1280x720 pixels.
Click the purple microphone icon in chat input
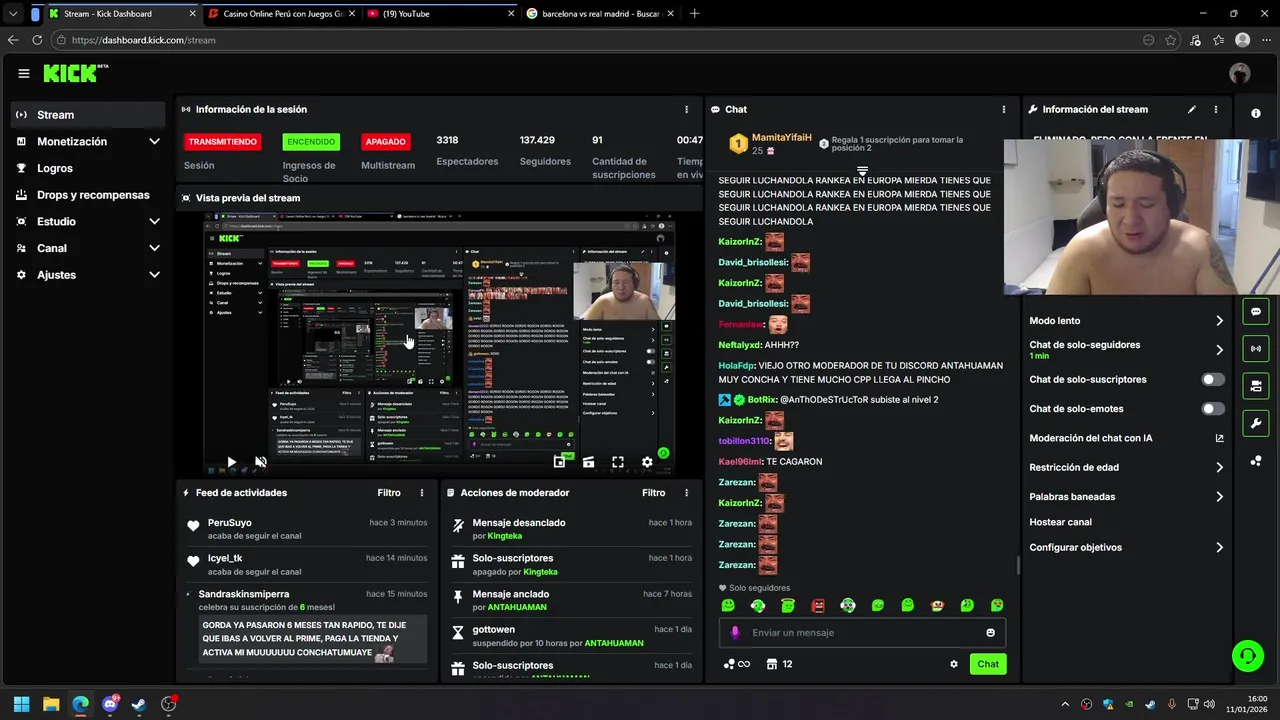click(x=735, y=632)
